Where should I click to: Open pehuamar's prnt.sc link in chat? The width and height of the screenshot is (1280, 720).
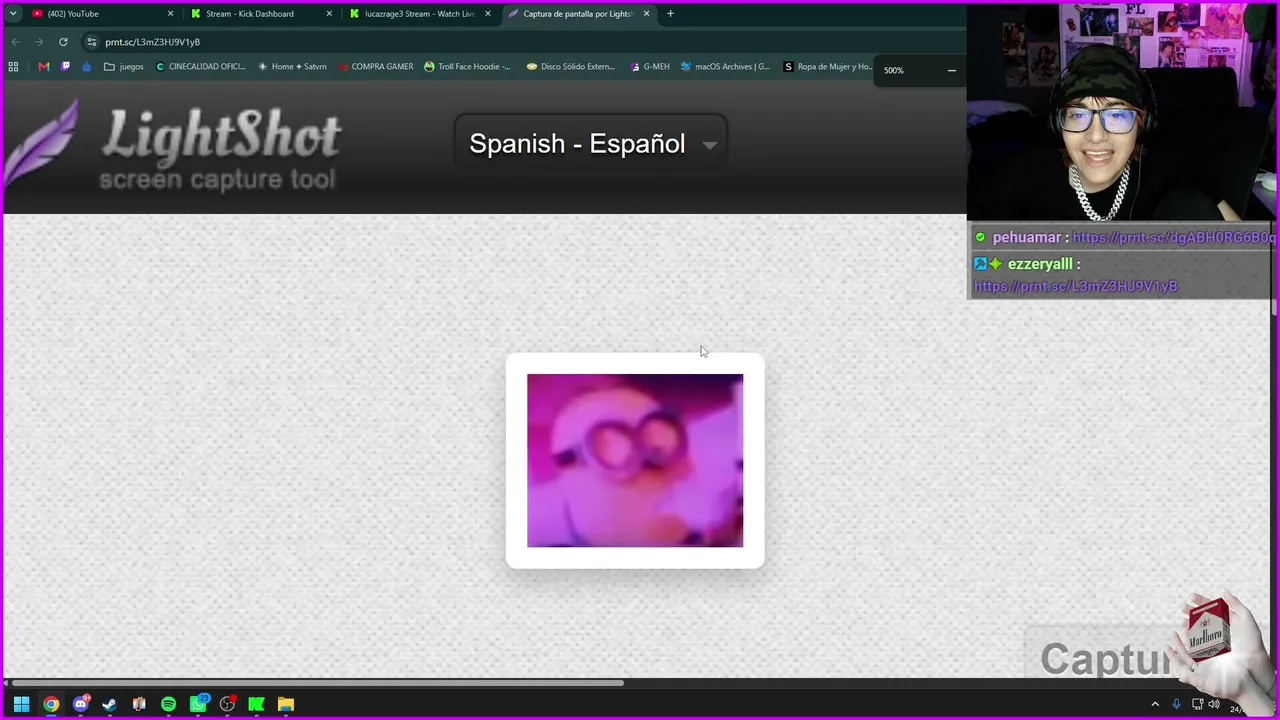pos(1174,238)
